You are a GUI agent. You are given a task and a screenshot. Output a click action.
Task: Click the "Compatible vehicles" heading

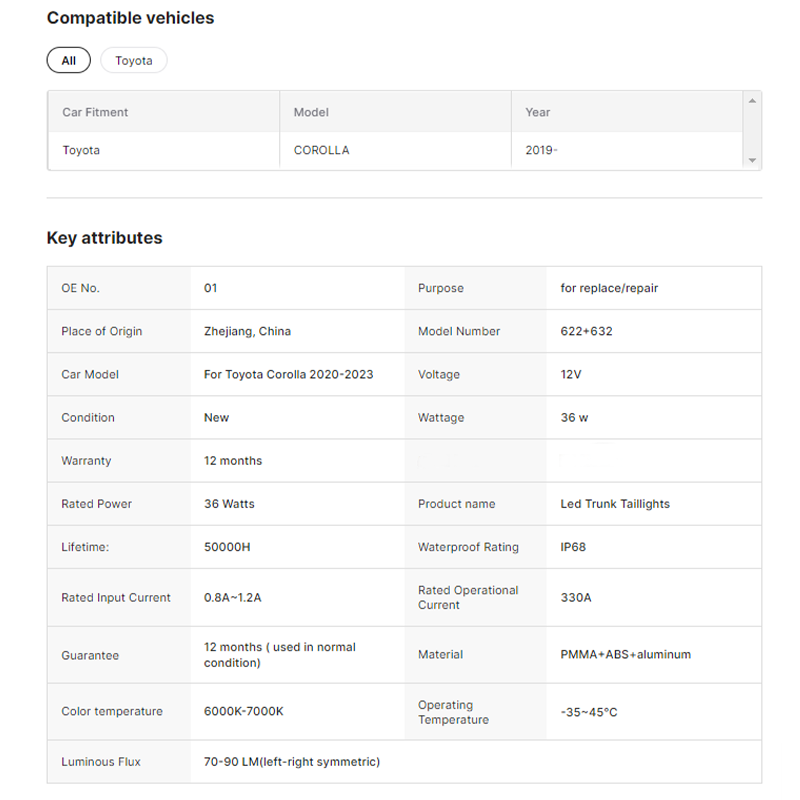(130, 18)
